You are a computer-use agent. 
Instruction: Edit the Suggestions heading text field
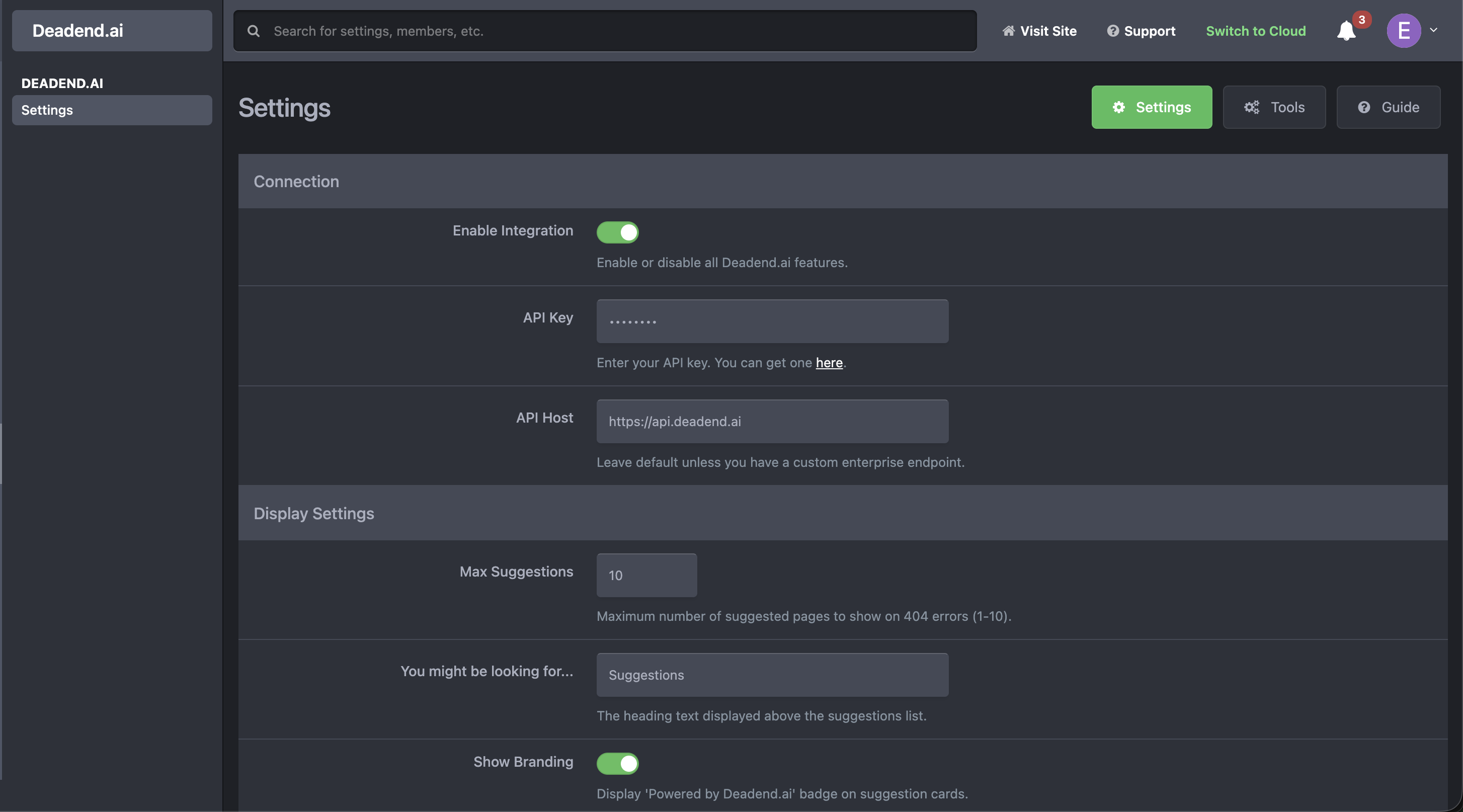pyautogui.click(x=772, y=675)
